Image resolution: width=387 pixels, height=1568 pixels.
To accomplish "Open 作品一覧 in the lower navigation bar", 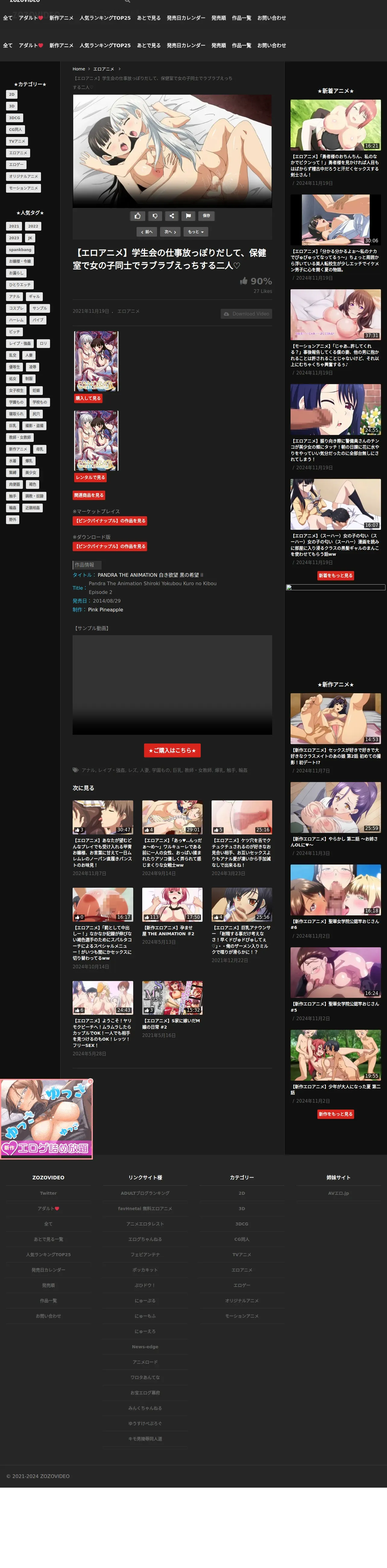I will tap(241, 46).
